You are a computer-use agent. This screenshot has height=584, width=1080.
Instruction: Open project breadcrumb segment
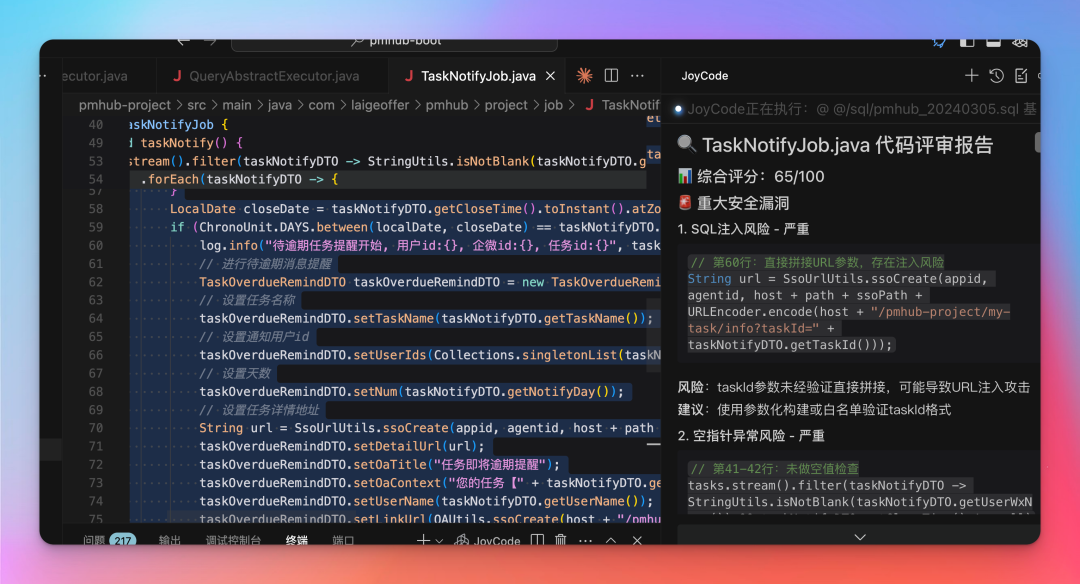(506, 105)
